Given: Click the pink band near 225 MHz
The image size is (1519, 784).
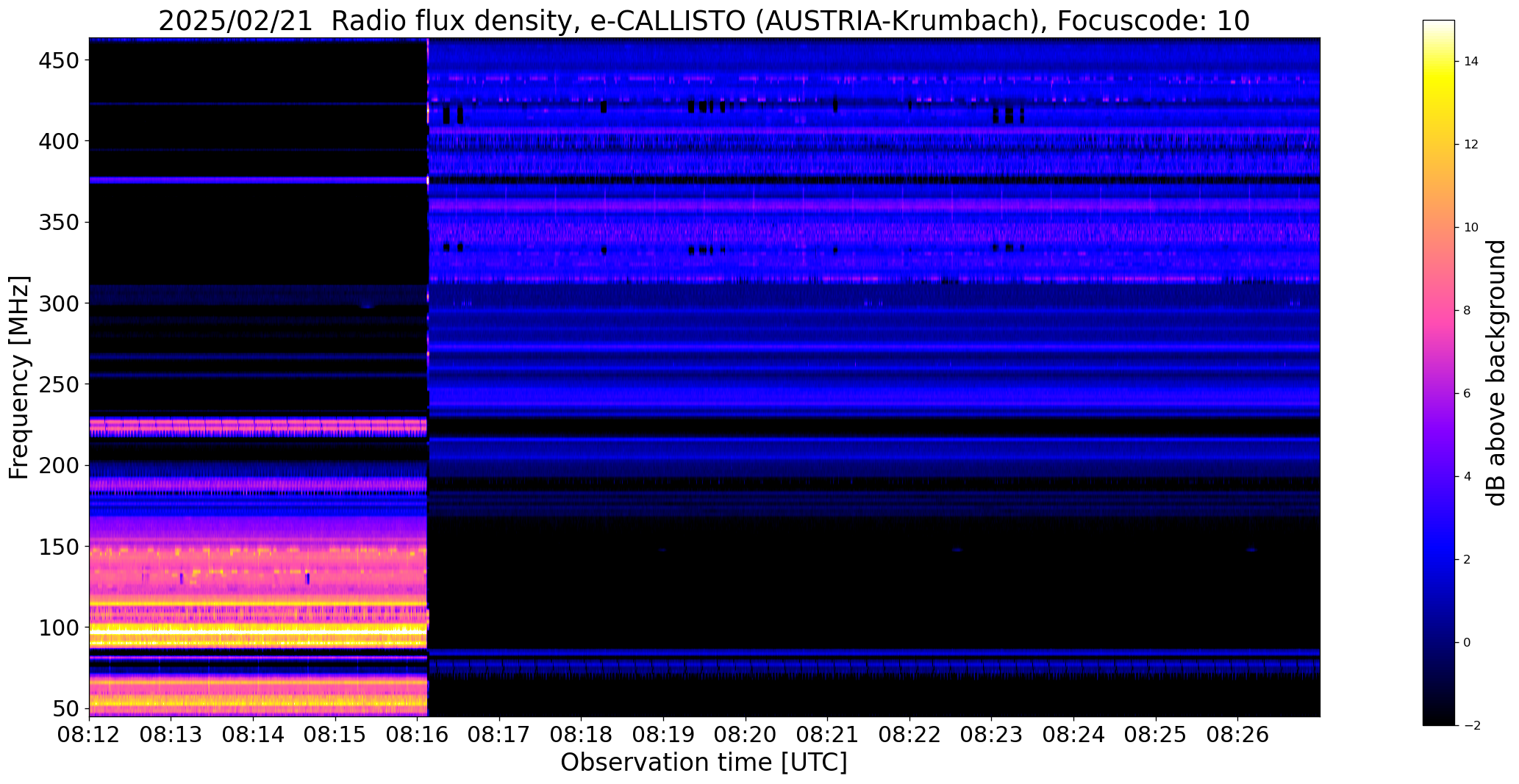Looking at the screenshot, I should tap(258, 425).
